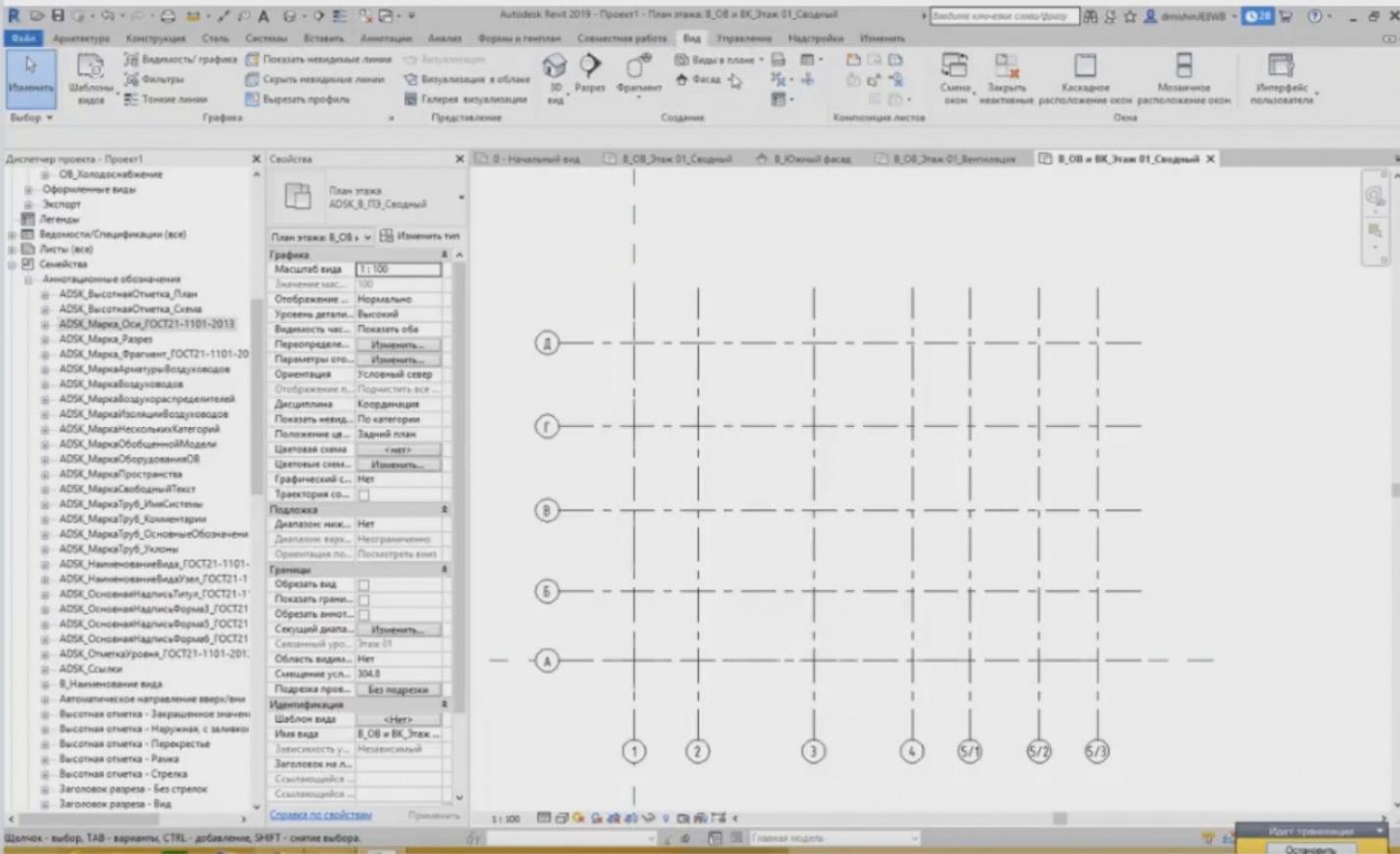1400x854 pixels.
Task: Expand the Листы (все) tree node
Action: [x=12, y=249]
